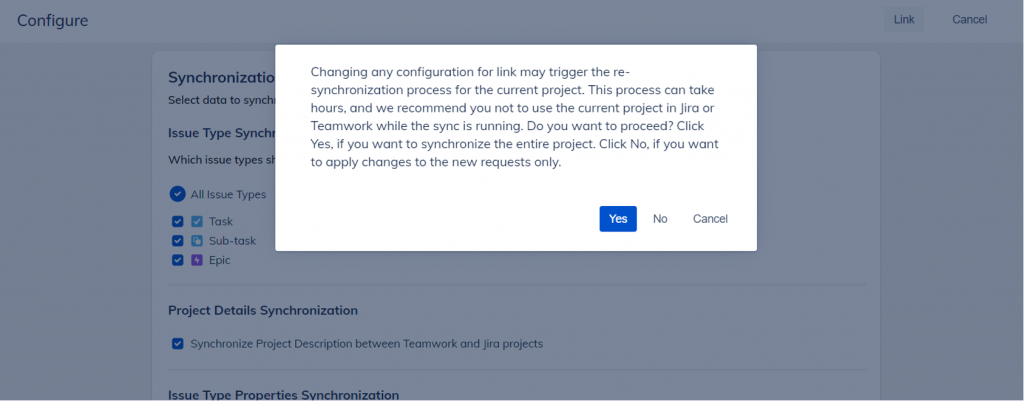This screenshot has width=1024, height=401.
Task: Click Cancel in the Configure header bar
Action: point(969,20)
